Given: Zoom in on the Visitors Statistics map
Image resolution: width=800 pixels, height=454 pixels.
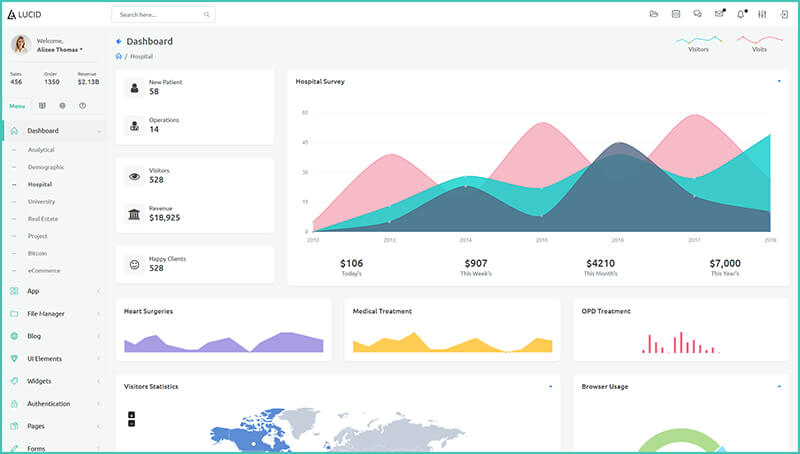Looking at the screenshot, I should 131,414.
